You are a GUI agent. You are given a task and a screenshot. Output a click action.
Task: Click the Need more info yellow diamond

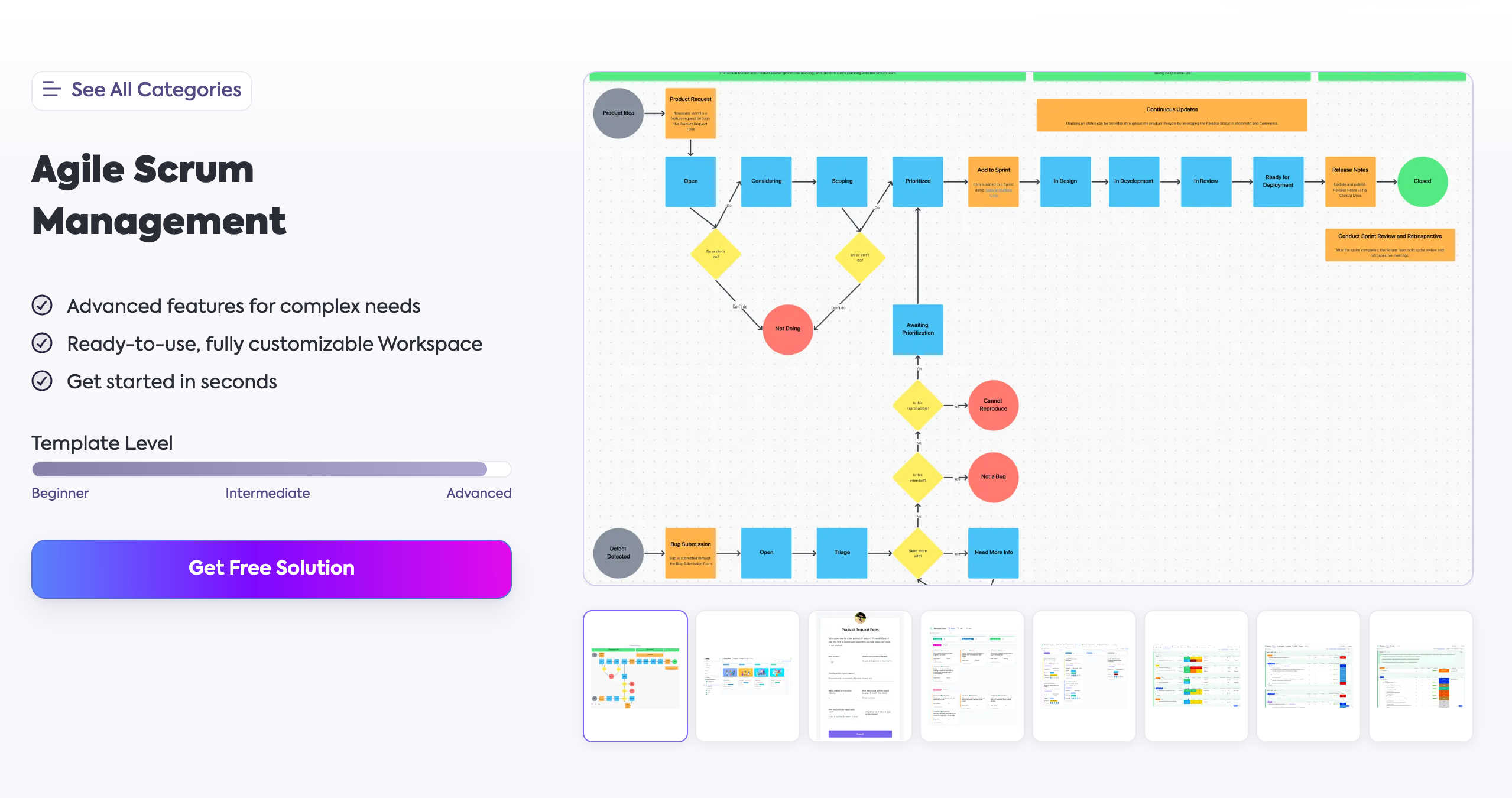[917, 553]
